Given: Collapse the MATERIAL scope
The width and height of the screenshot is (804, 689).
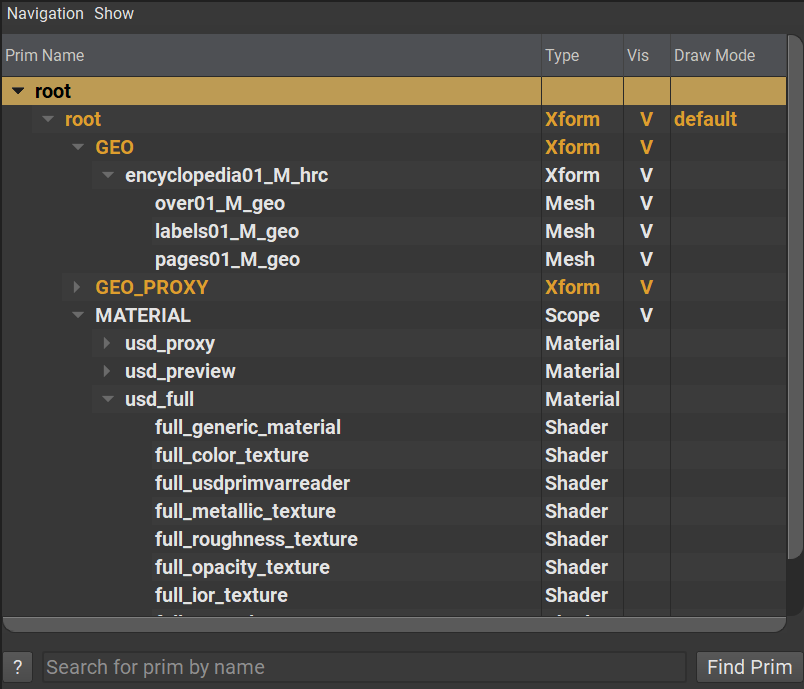Looking at the screenshot, I should click(x=78, y=315).
